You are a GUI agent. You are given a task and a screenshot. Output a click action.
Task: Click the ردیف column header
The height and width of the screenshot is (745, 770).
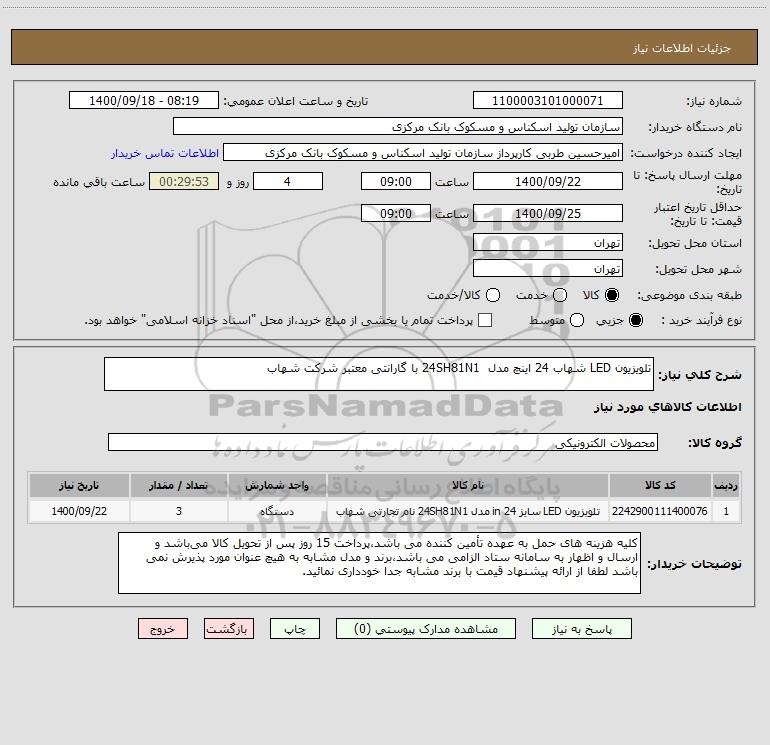tap(726, 485)
